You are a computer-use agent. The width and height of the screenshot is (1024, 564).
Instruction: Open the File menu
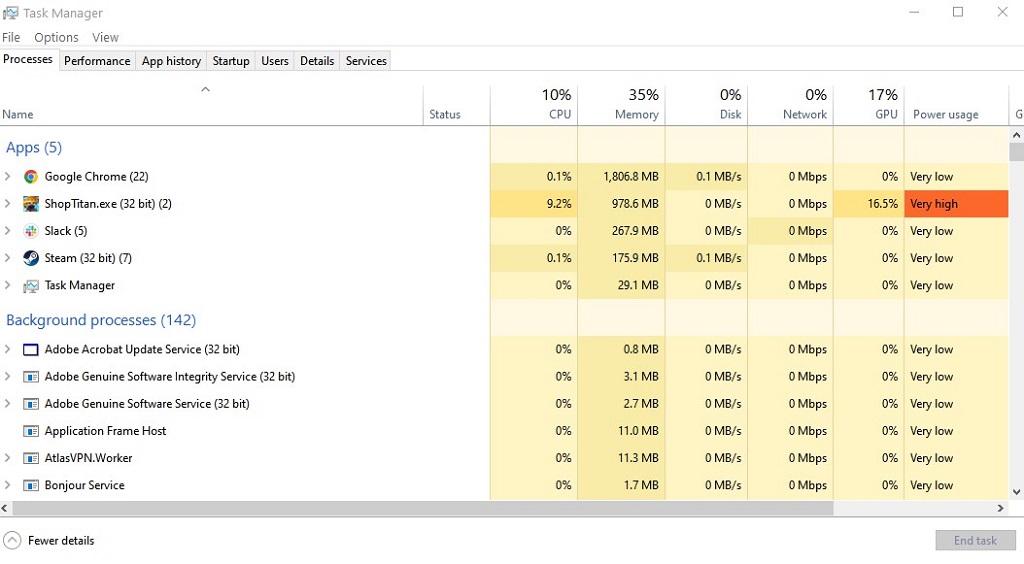11,37
